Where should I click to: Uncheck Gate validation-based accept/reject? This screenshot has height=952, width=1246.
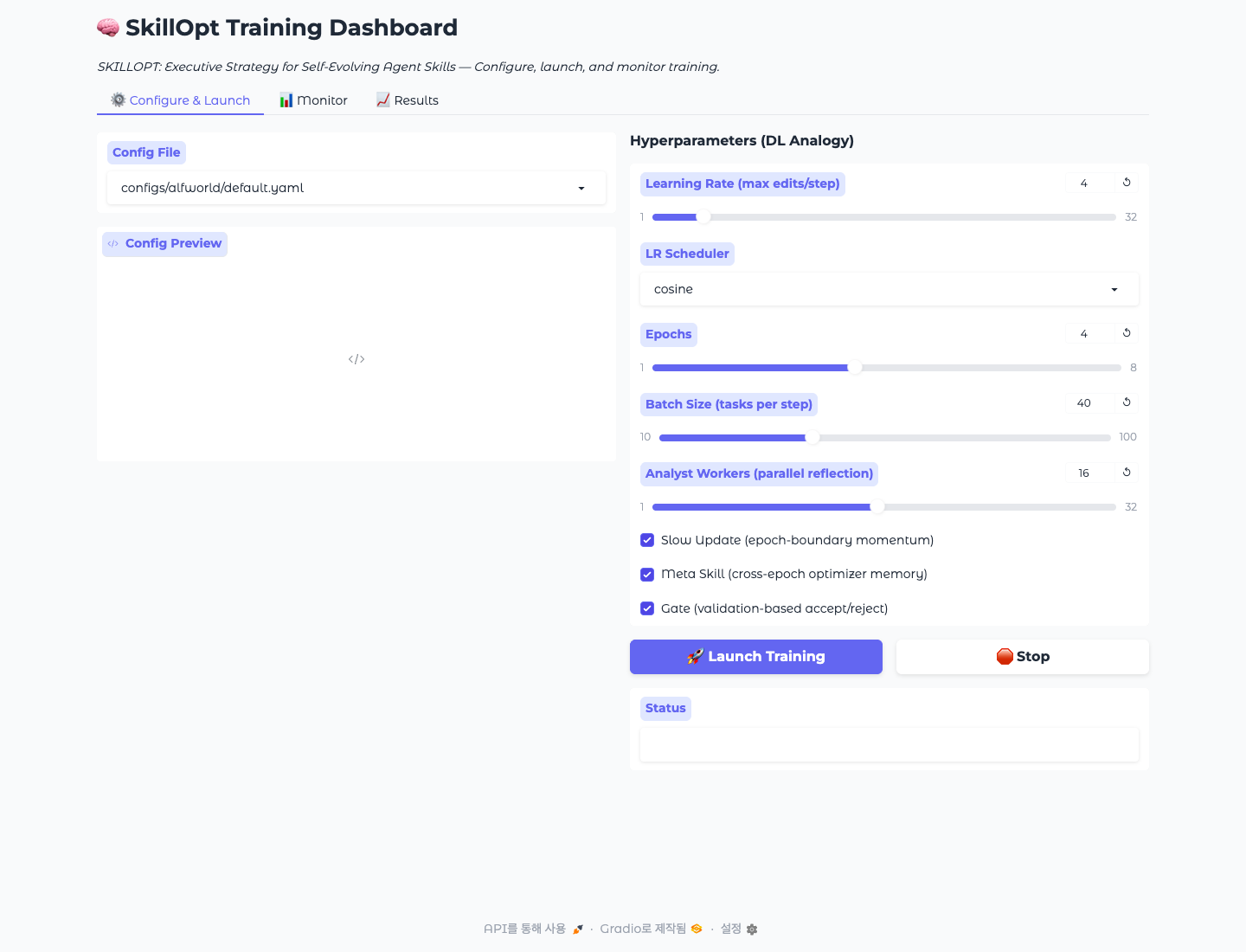647,608
